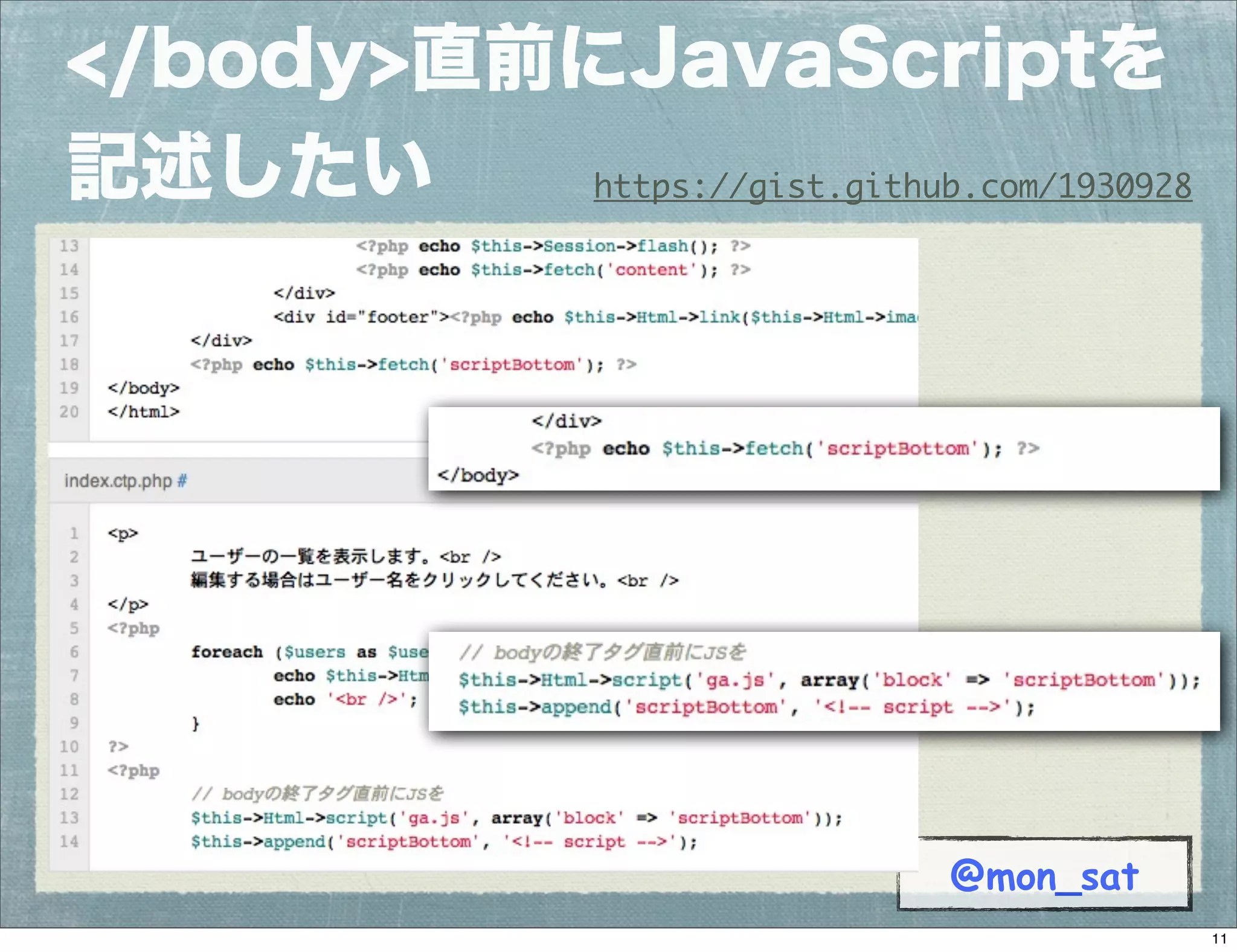Click the # anchor beside index.ctp.php
This screenshot has width=1237, height=952.
[182, 481]
